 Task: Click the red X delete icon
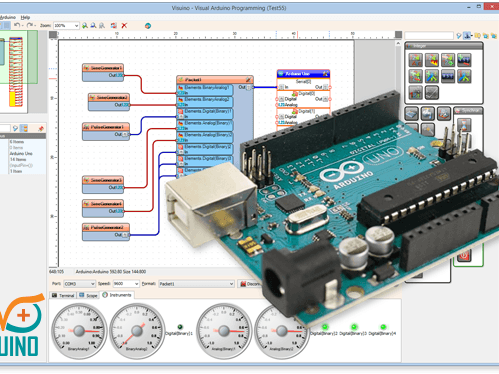click(x=124, y=25)
